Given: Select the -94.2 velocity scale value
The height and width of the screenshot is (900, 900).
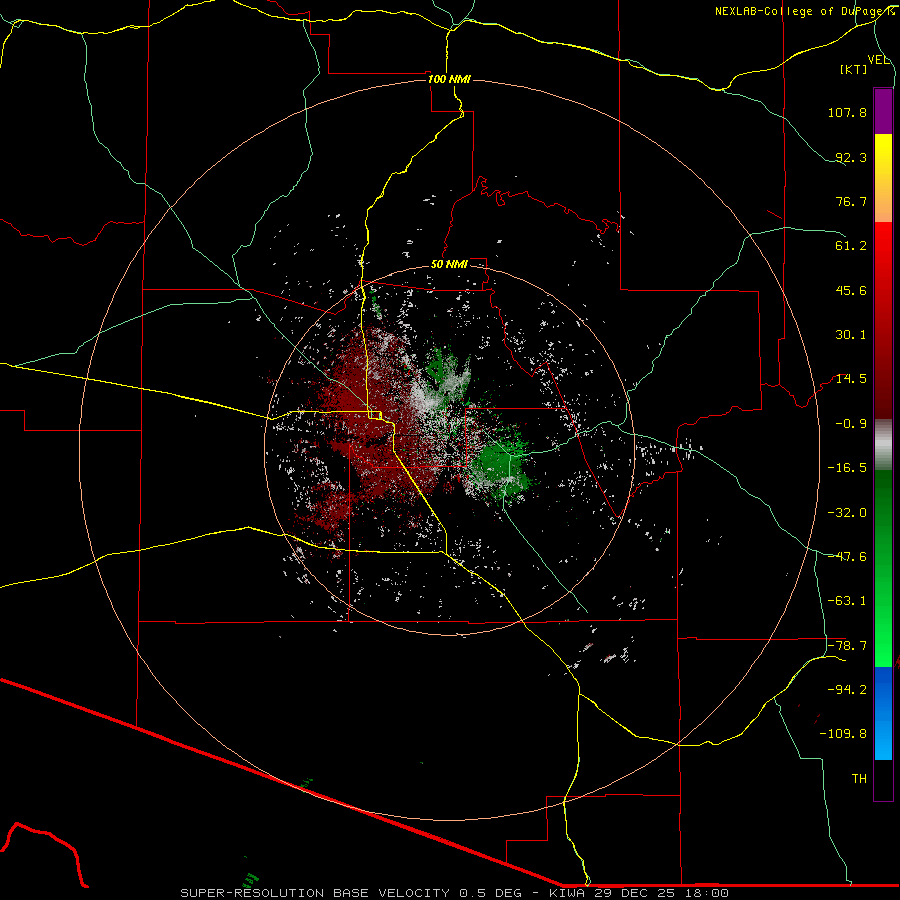Looking at the screenshot, I should point(847,690).
